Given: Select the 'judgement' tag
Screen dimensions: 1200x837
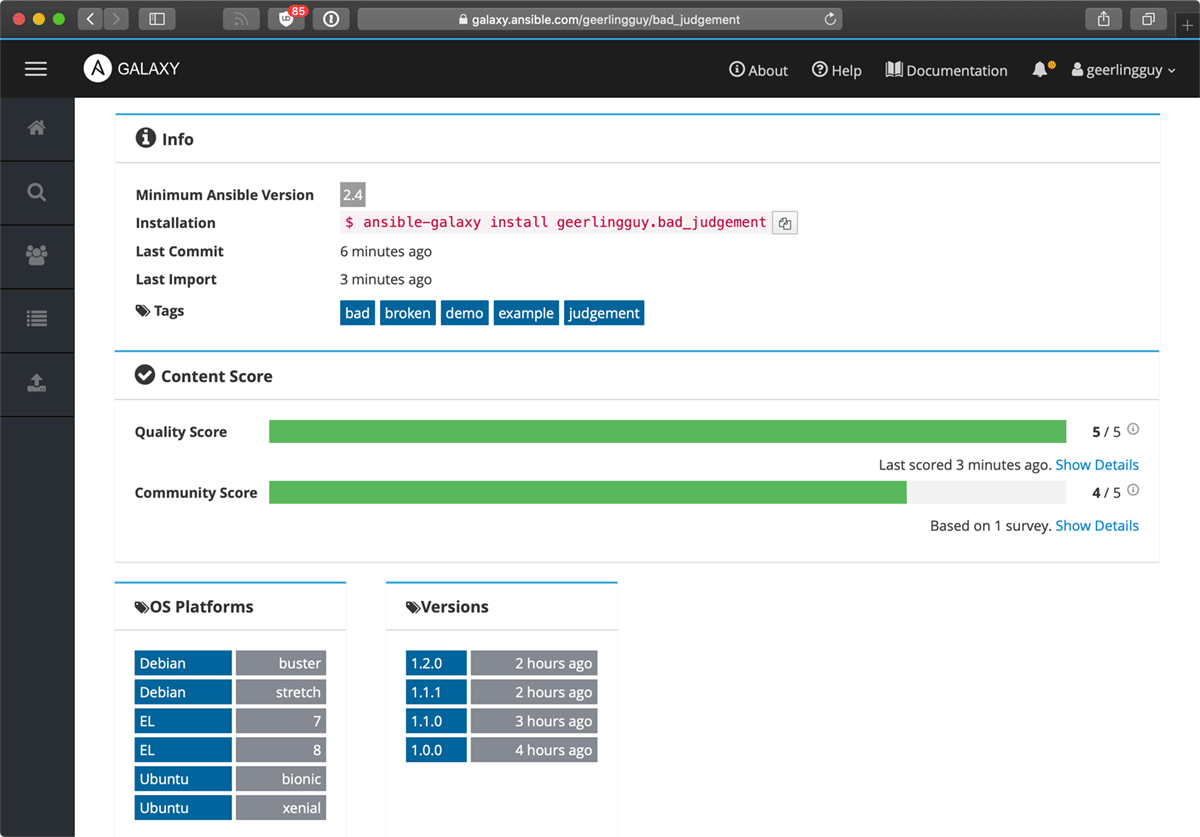Looking at the screenshot, I should [604, 313].
